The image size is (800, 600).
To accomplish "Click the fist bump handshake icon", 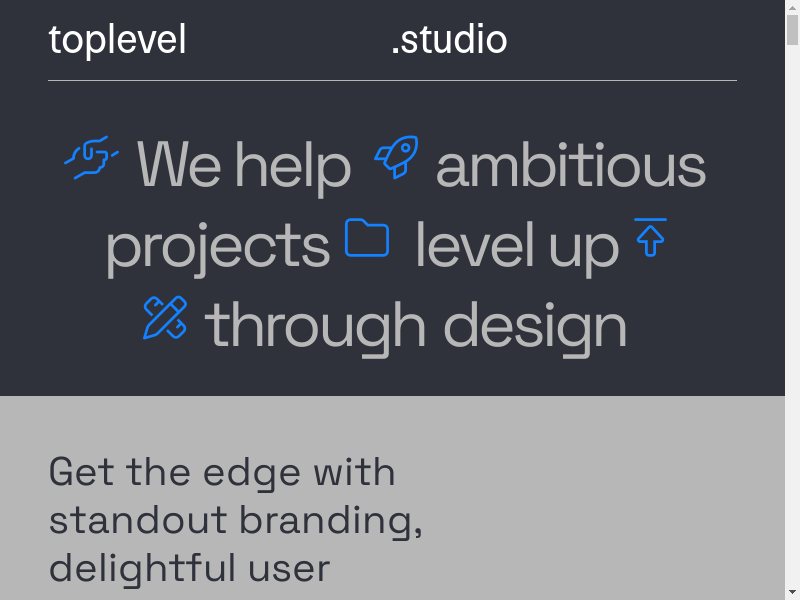I will (x=92, y=158).
